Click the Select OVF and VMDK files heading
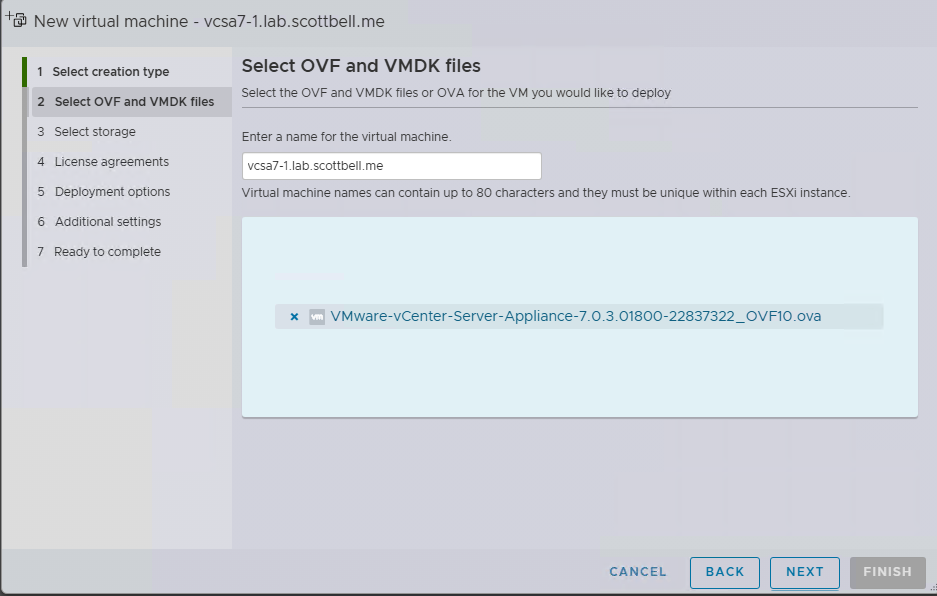Screen dimensions: 937x596 point(361,66)
